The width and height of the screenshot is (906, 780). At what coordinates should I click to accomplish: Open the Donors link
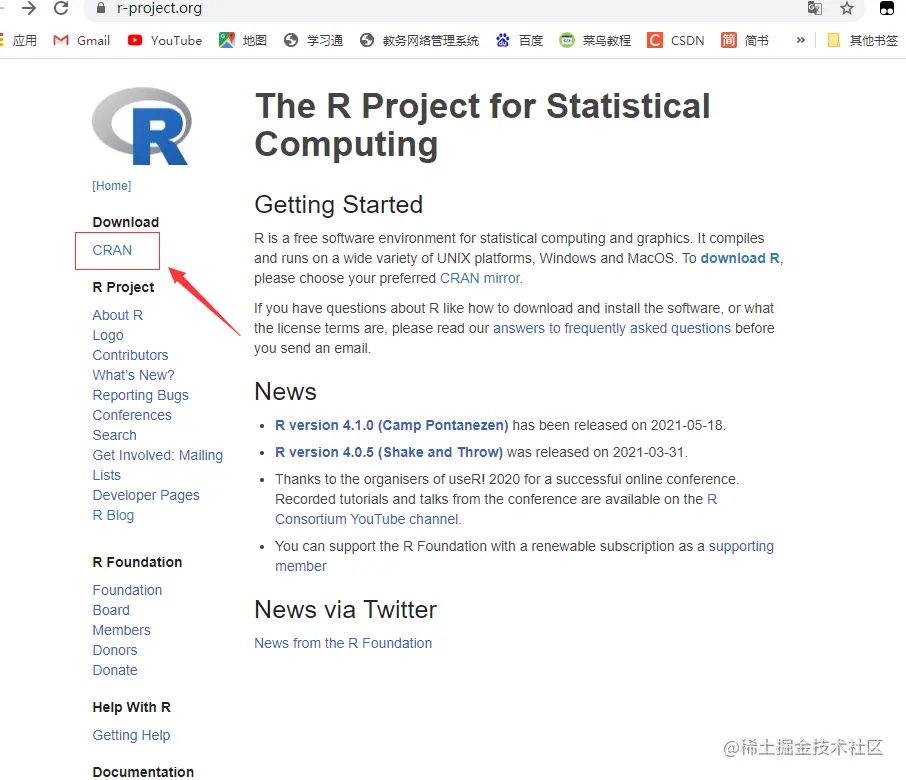(x=115, y=650)
